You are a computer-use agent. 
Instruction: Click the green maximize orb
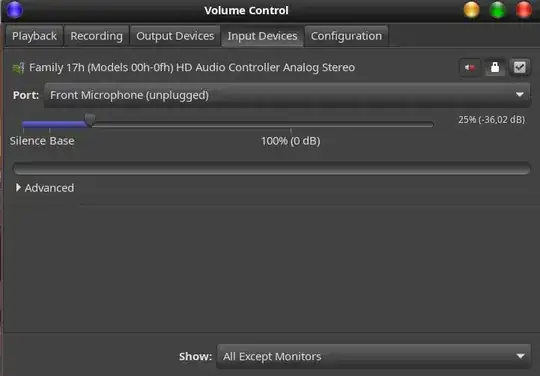498,10
